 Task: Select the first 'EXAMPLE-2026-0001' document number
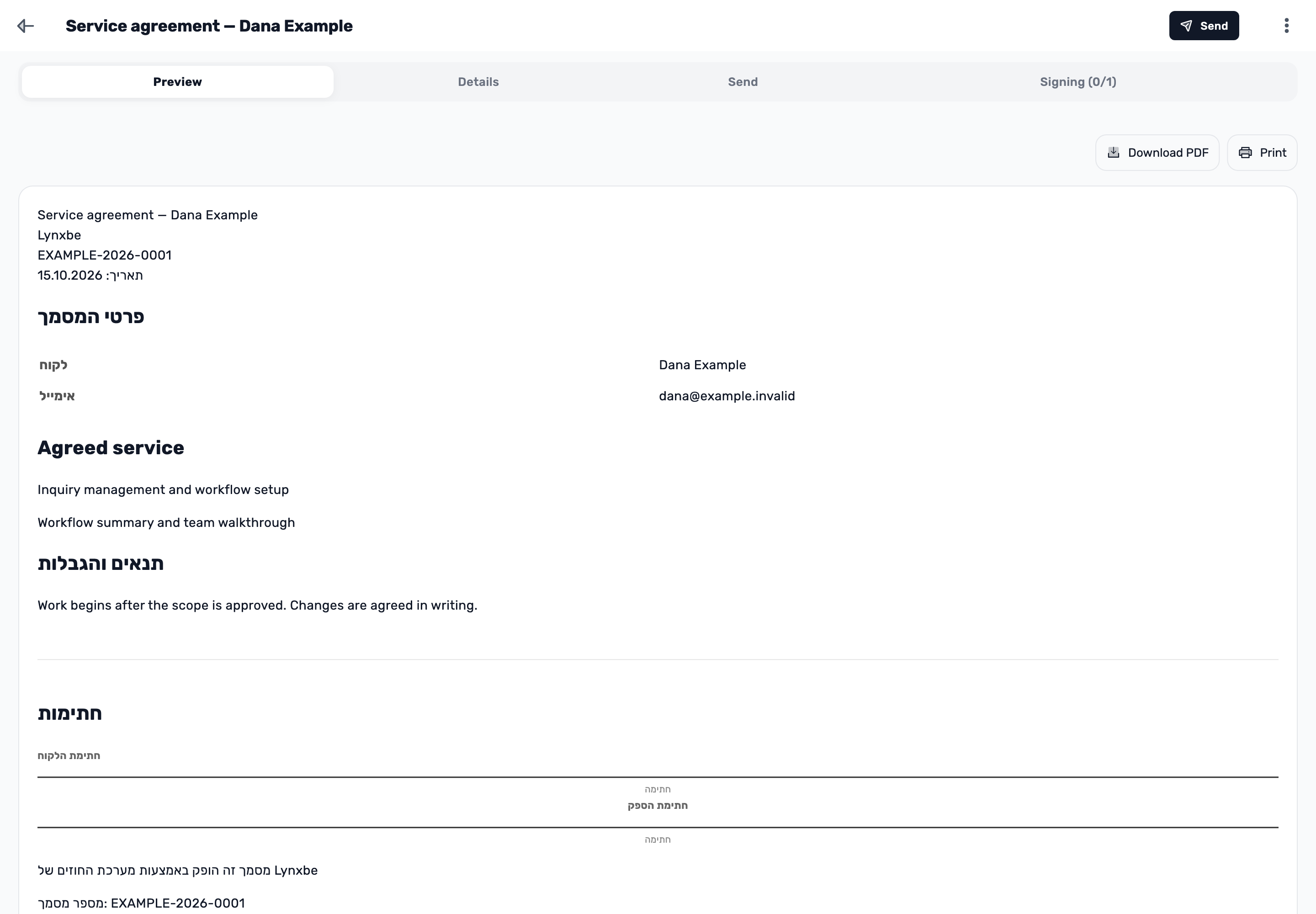105,255
